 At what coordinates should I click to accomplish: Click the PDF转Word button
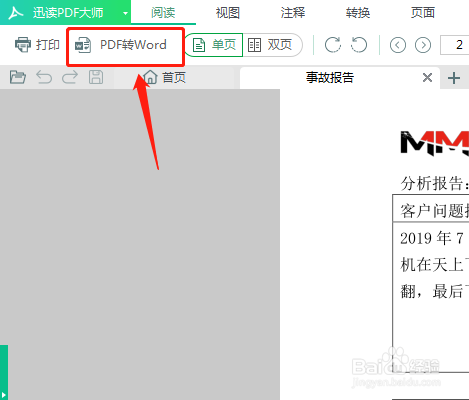(121, 45)
